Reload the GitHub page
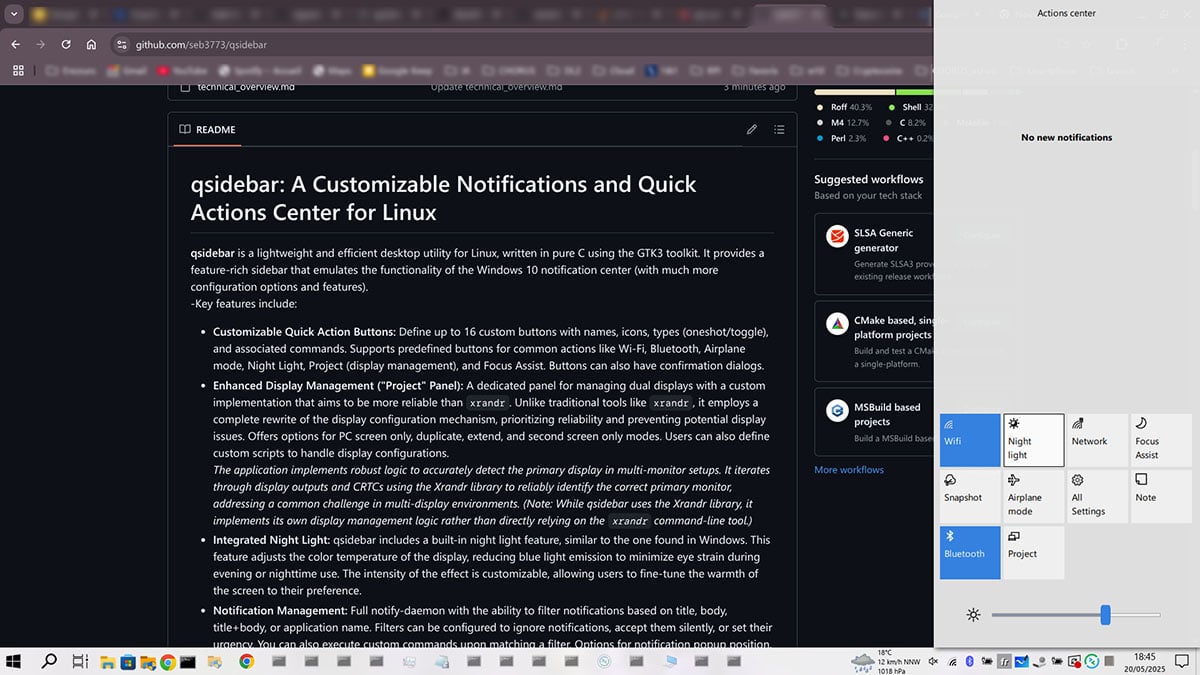This screenshot has height=675, width=1200. (x=66, y=45)
